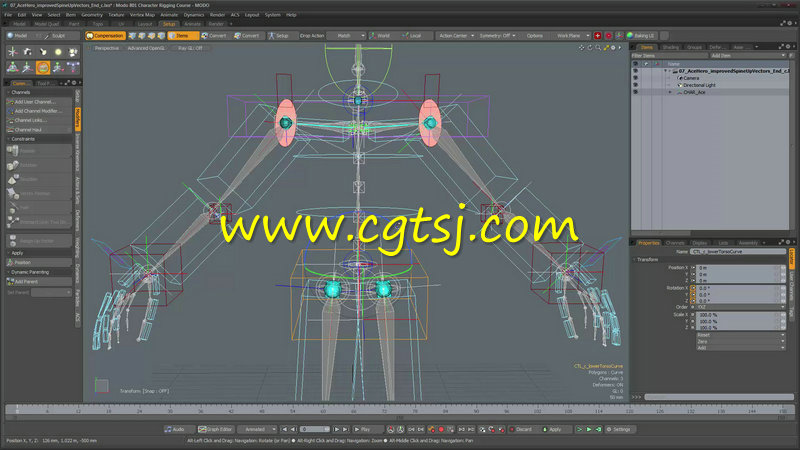The height and width of the screenshot is (450, 800).
Task: Toggle the Compensation button
Action: pyautogui.click(x=105, y=36)
